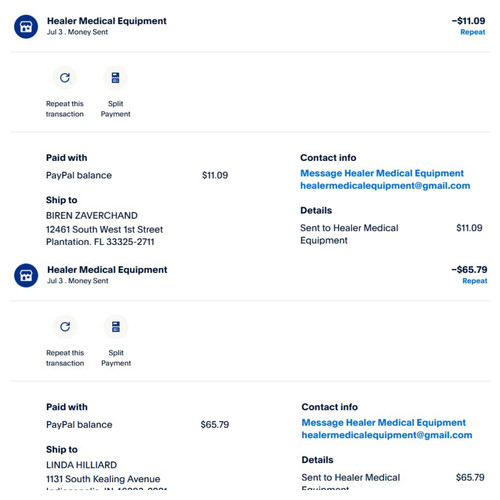This screenshot has width=500, height=500.
Task: Click the healermedicalequipment@gmail.com email in the $11.09 transaction
Action: [x=385, y=186]
